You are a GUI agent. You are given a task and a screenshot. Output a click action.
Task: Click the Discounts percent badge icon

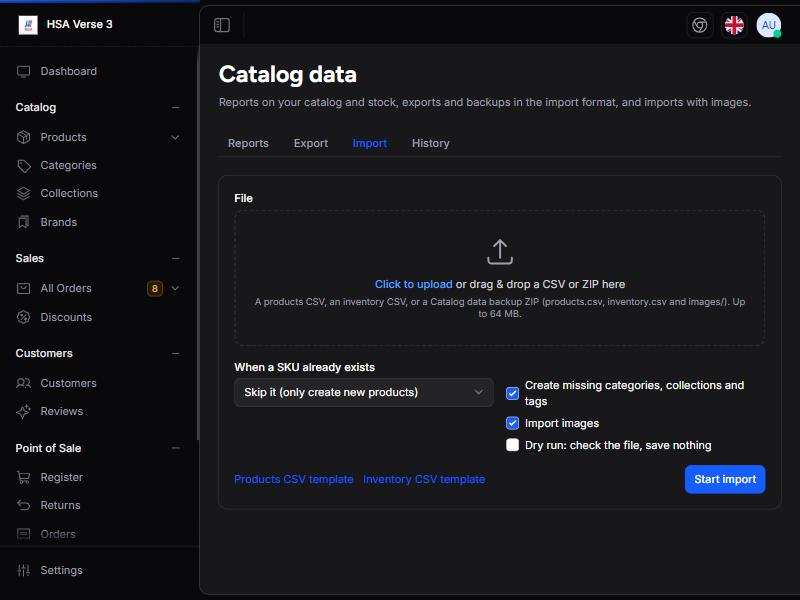pyautogui.click(x=23, y=317)
